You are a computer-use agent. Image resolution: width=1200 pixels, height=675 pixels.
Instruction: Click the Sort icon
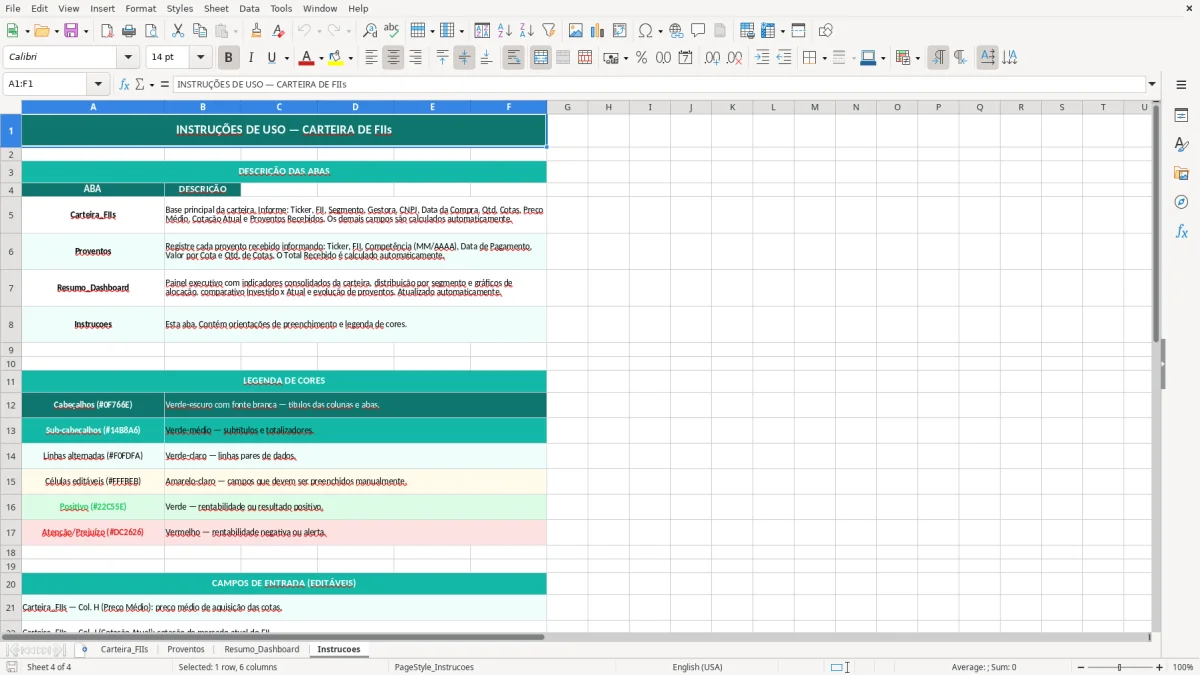(x=482, y=31)
